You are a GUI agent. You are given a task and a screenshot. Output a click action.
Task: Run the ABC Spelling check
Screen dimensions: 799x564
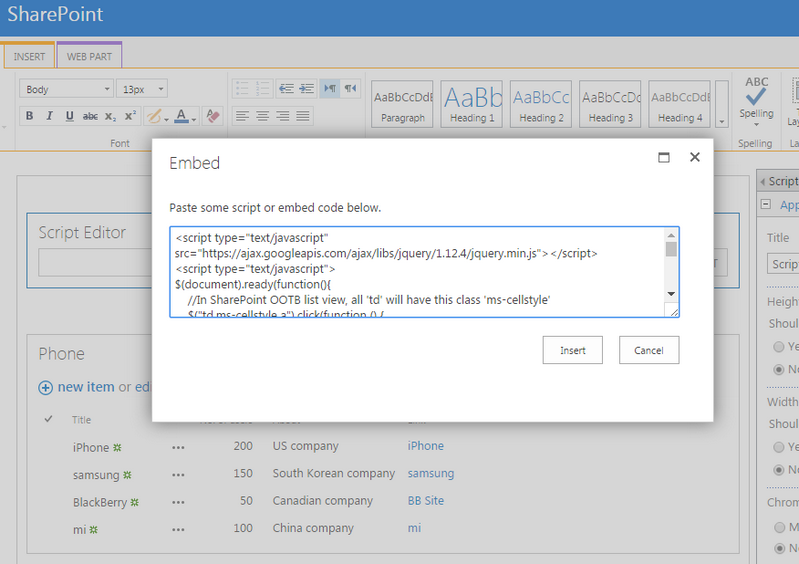tap(756, 97)
